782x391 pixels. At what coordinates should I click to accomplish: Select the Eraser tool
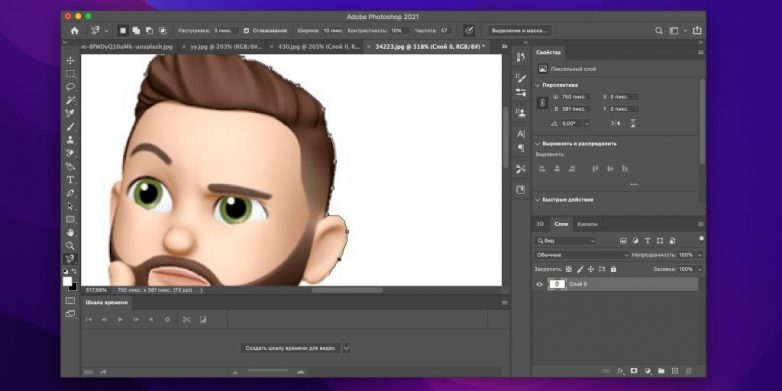70,153
